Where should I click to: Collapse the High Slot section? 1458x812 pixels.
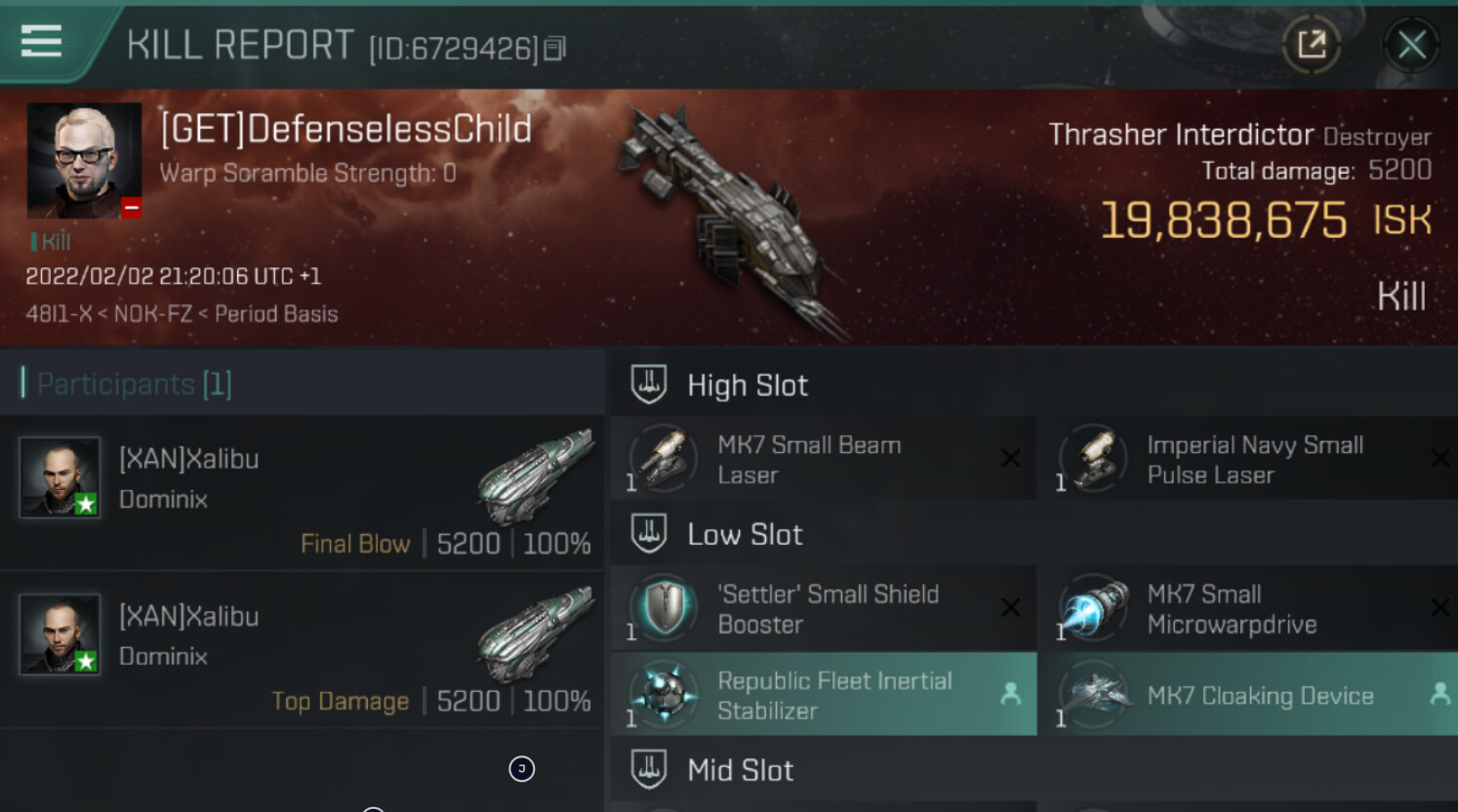(x=748, y=386)
